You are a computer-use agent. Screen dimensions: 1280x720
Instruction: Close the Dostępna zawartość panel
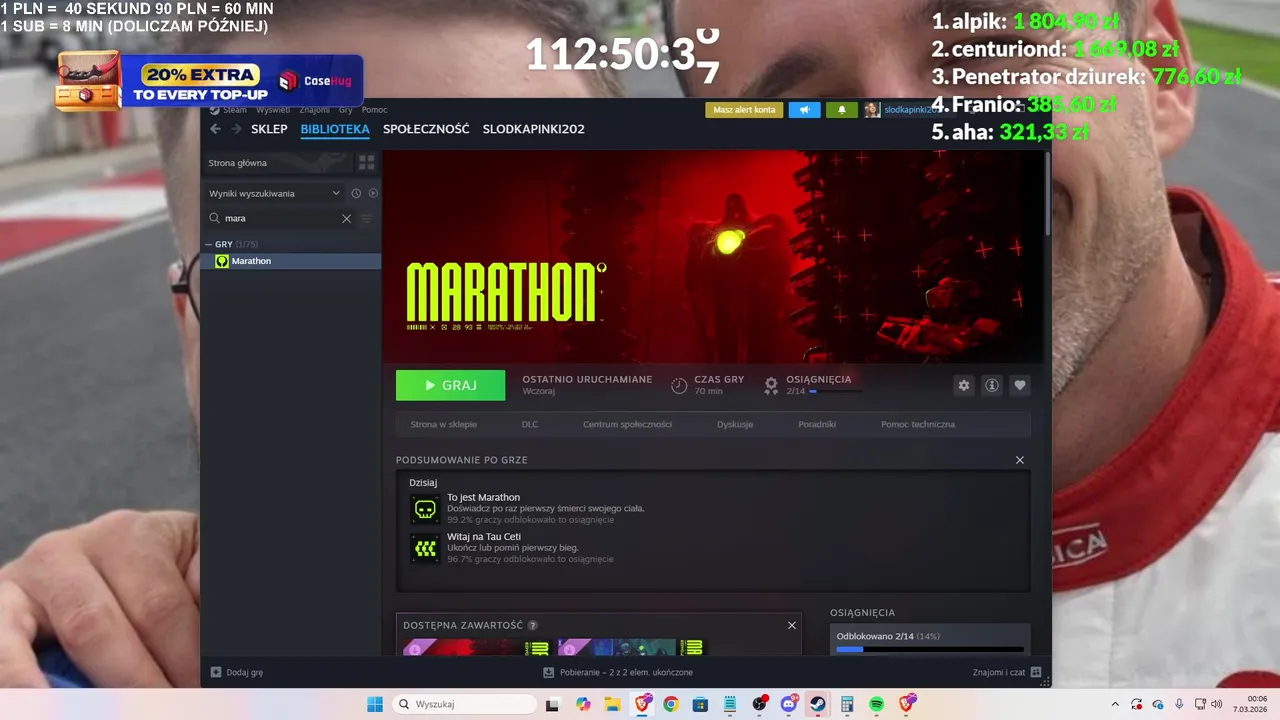(792, 625)
